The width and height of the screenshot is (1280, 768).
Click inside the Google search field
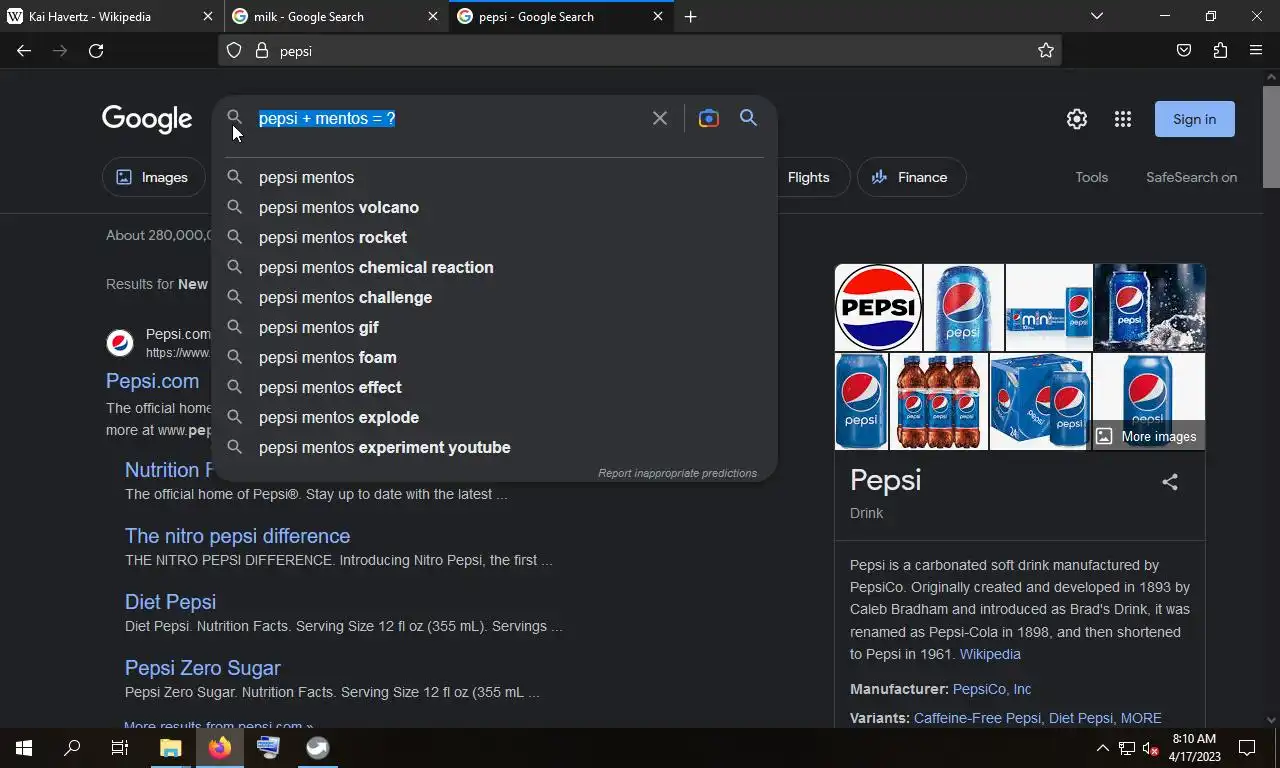click(452, 118)
